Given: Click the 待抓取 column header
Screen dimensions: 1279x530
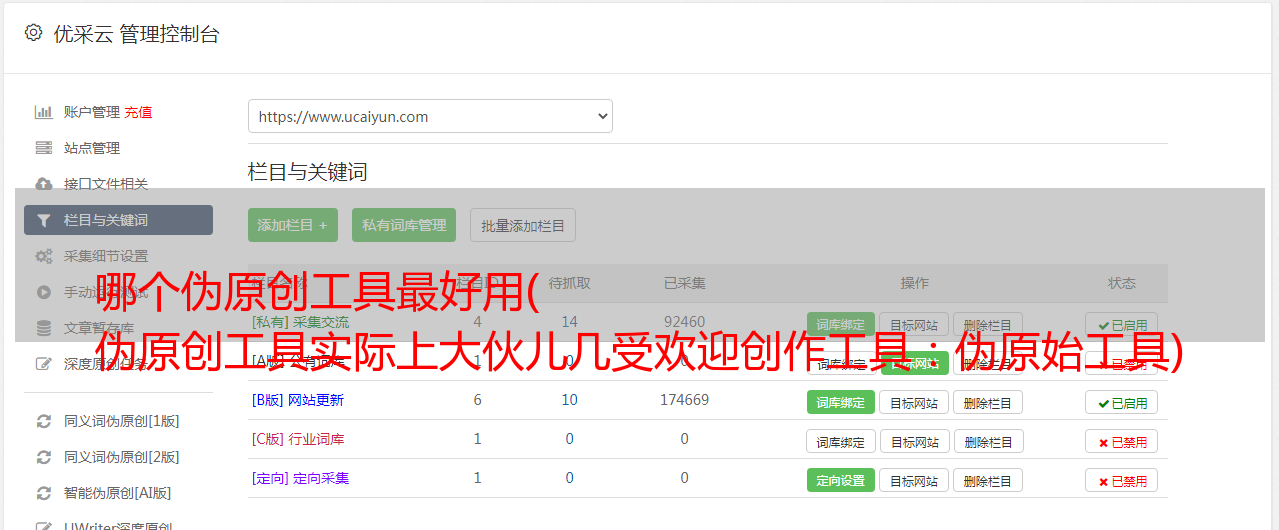Looking at the screenshot, I should coord(569,283).
